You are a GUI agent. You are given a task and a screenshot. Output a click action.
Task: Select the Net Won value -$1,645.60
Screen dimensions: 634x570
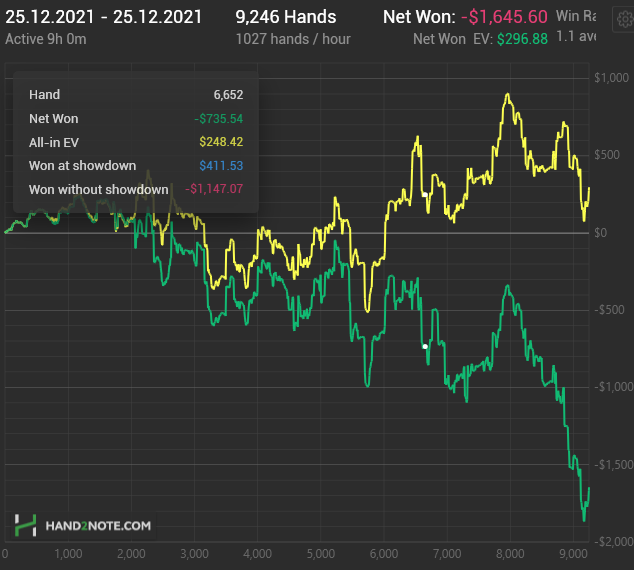pyautogui.click(x=504, y=17)
